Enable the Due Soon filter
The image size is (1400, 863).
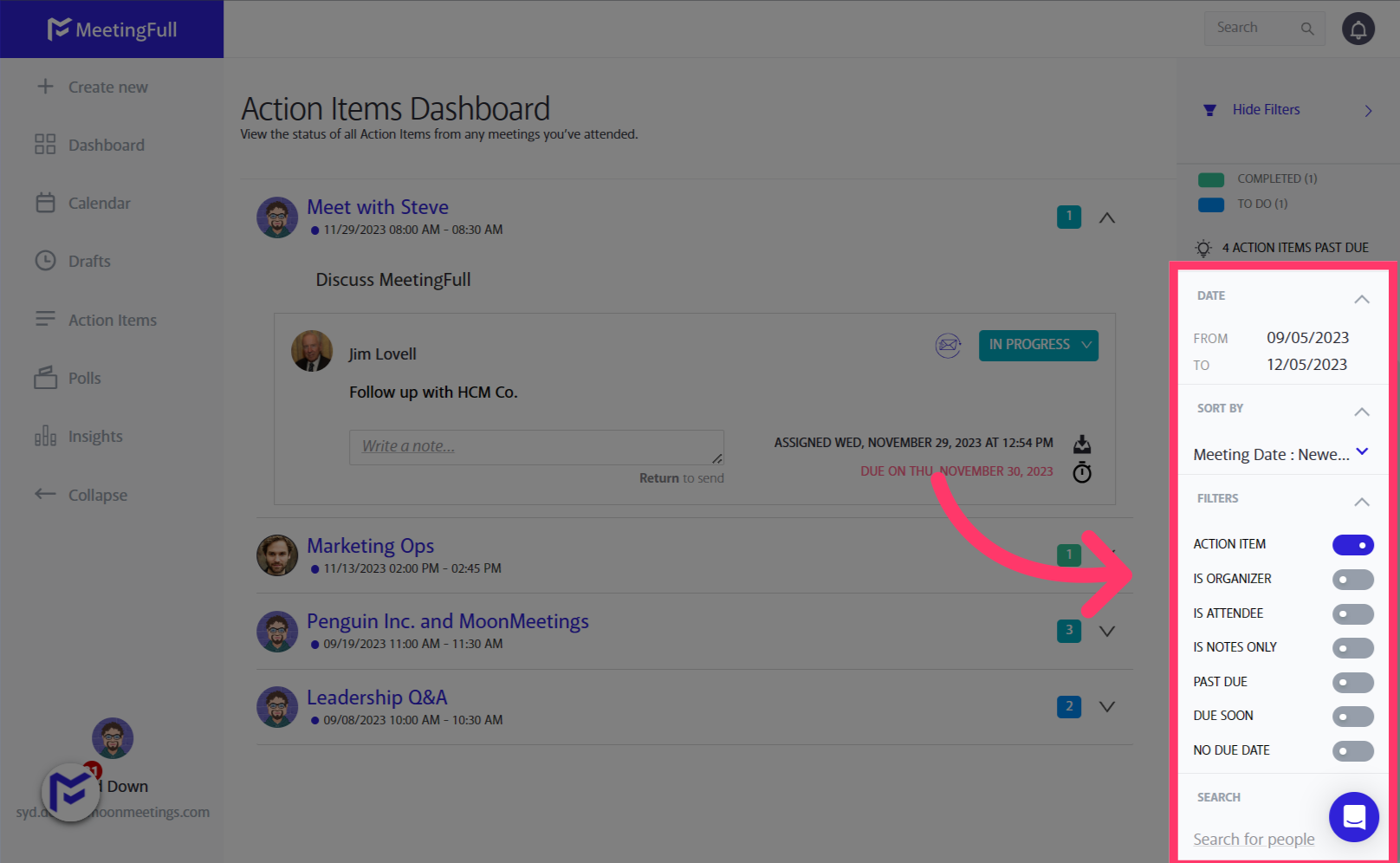[x=1352, y=717]
